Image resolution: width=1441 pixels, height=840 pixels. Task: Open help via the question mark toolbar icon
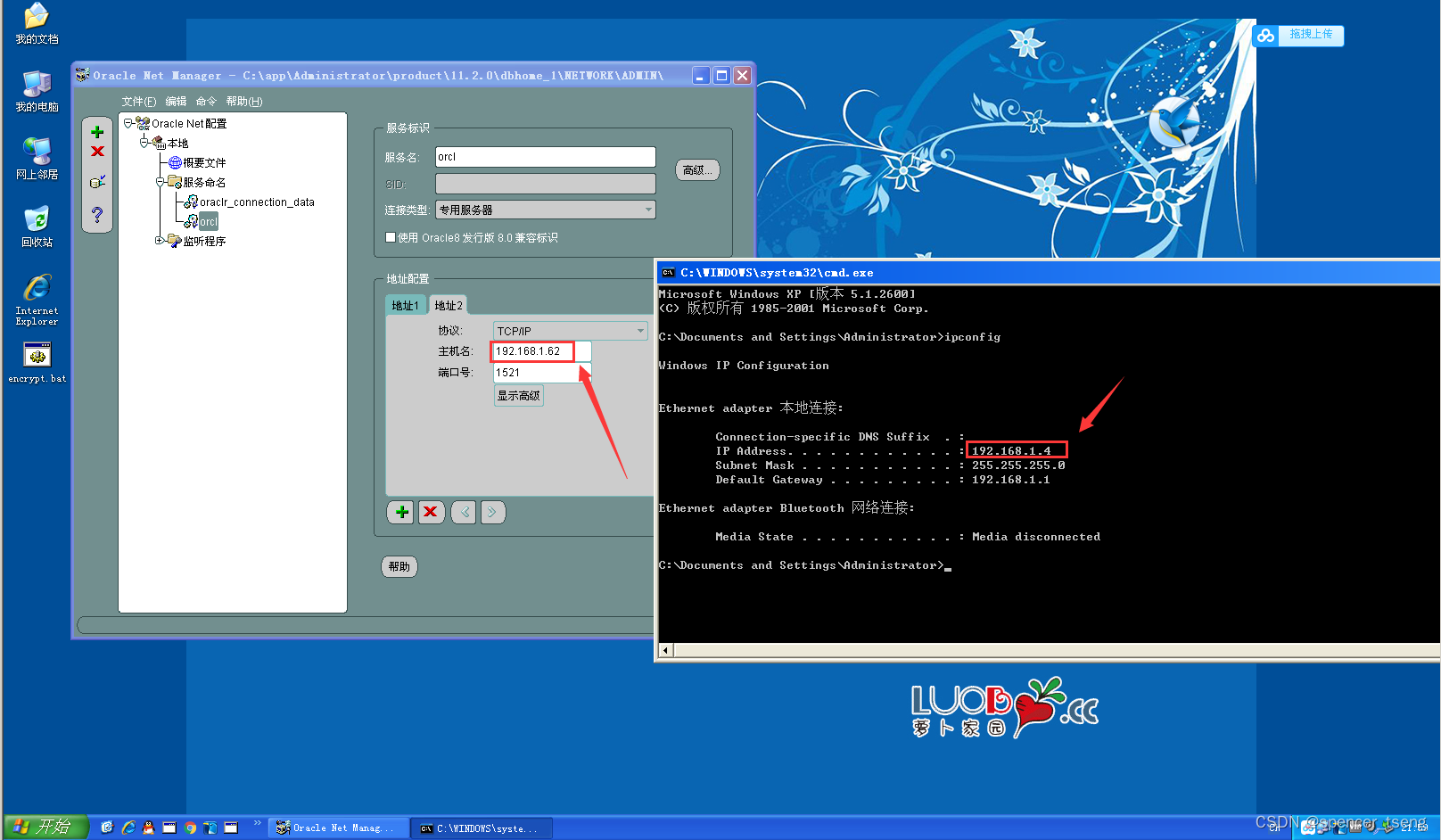(97, 214)
